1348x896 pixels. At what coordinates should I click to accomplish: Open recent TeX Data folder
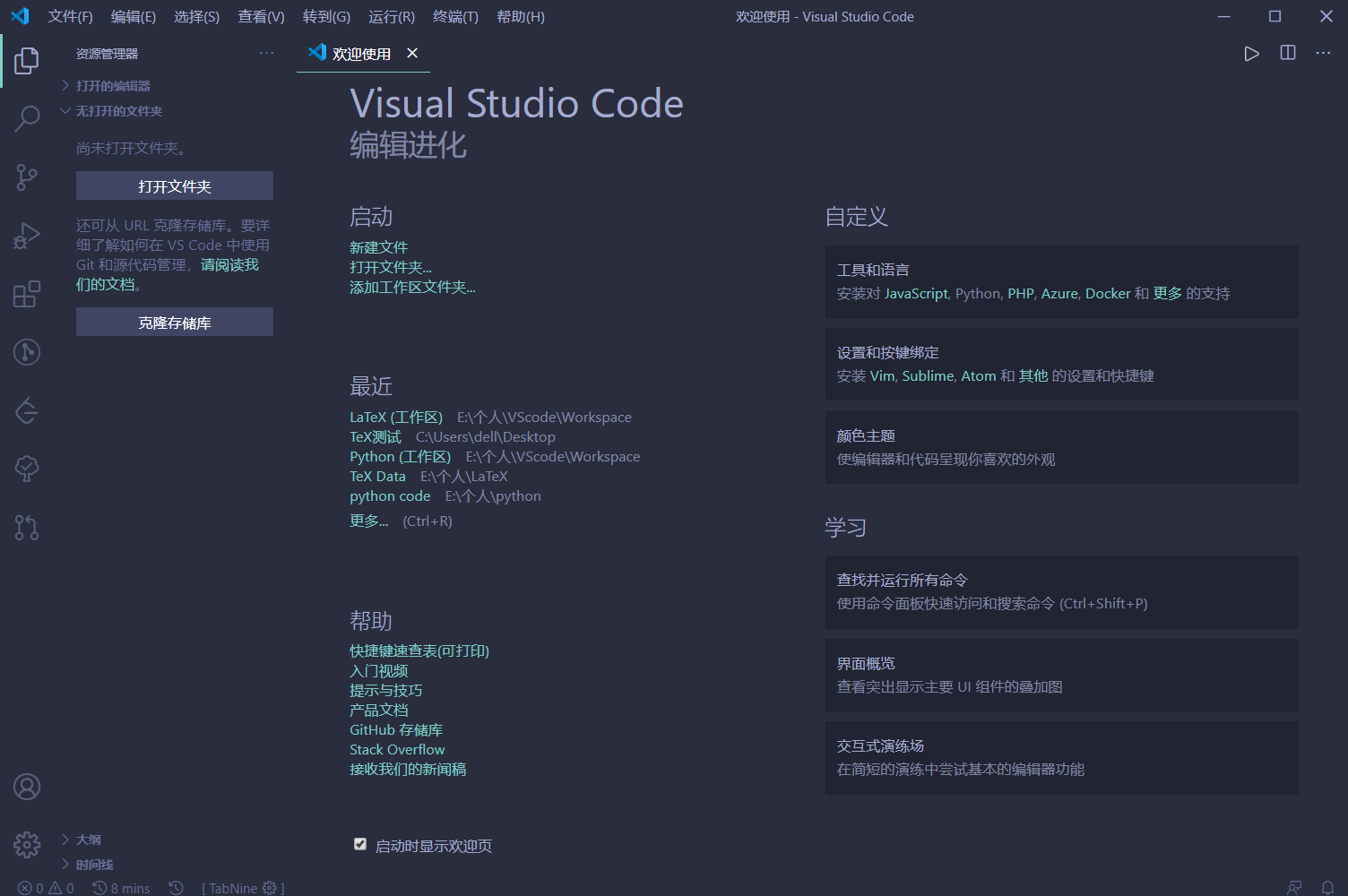tap(377, 477)
